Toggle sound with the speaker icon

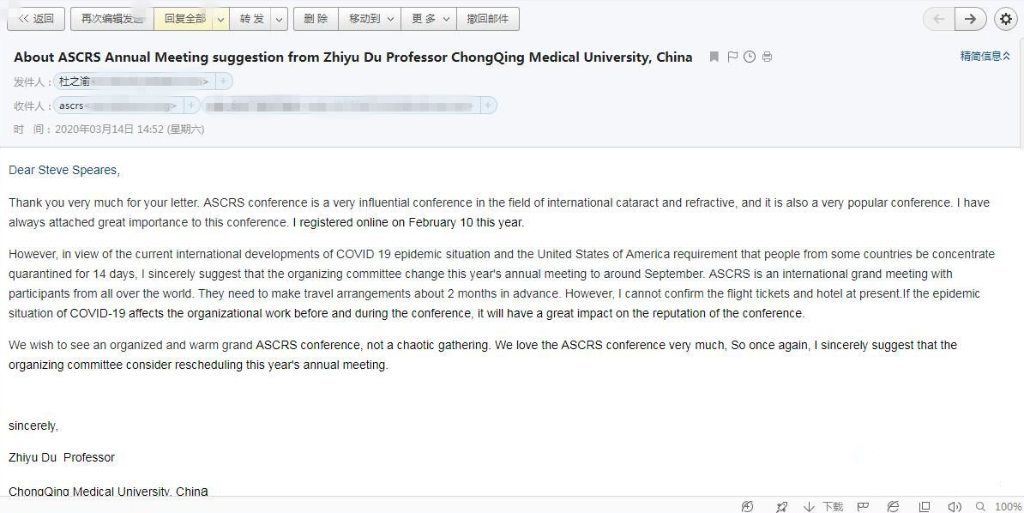[x=954, y=507]
